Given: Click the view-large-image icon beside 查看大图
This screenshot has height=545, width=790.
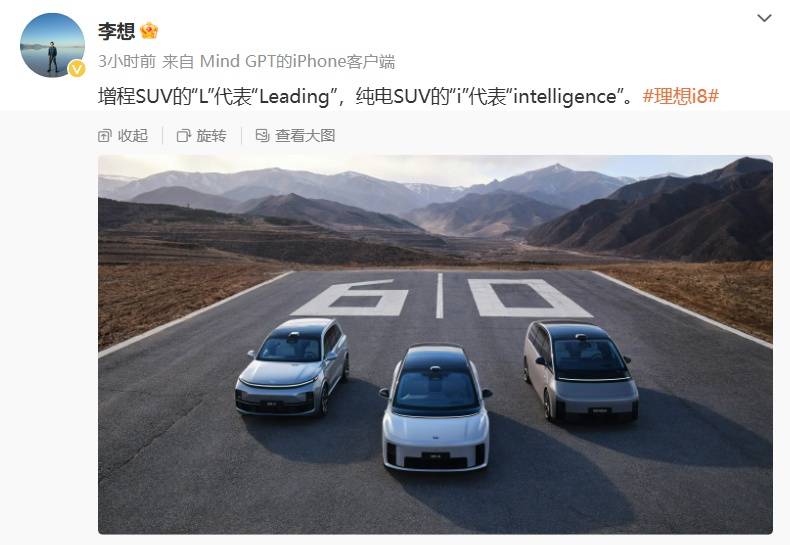Looking at the screenshot, I should [262, 135].
